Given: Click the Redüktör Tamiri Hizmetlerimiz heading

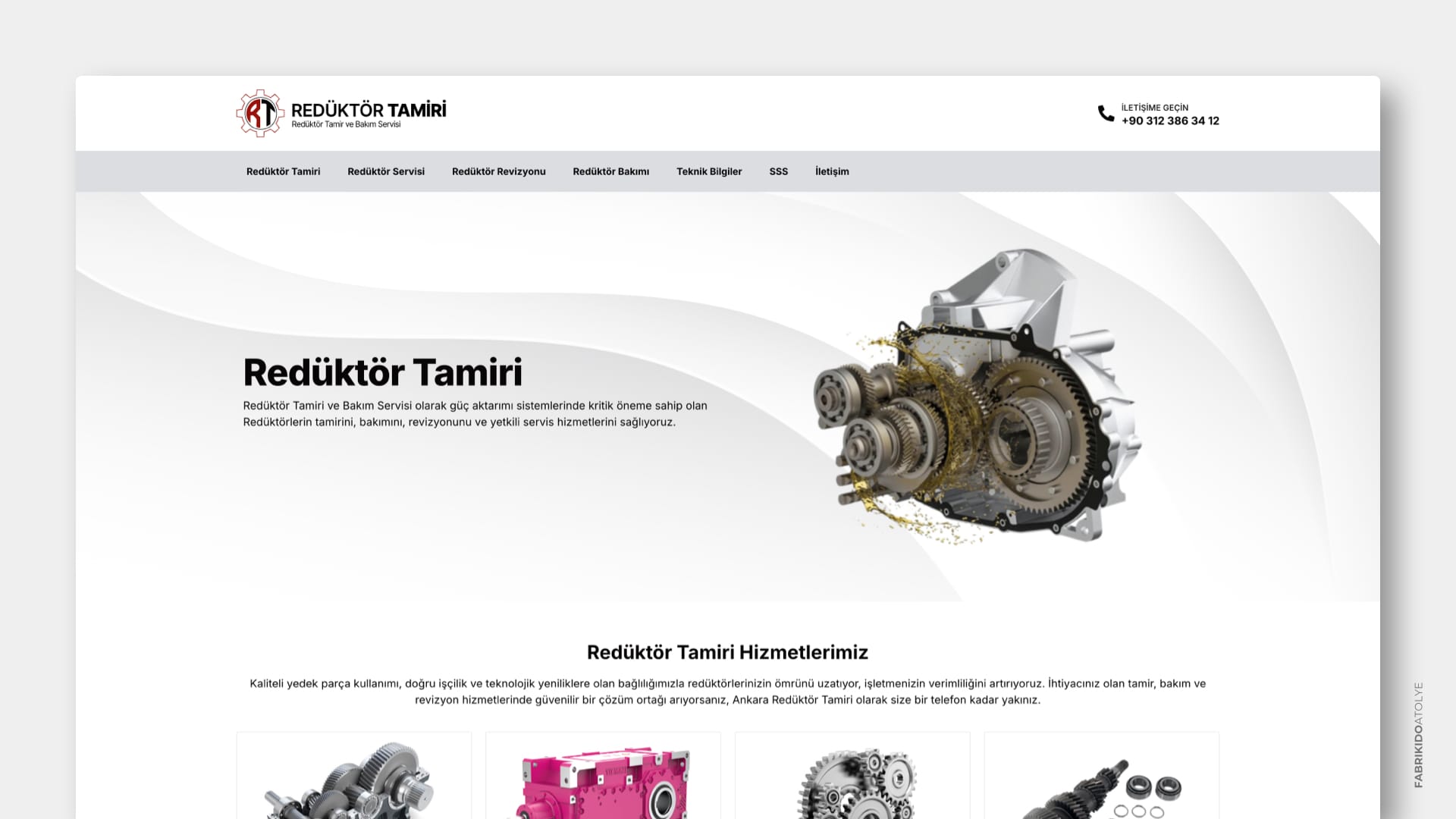Looking at the screenshot, I should [x=728, y=652].
